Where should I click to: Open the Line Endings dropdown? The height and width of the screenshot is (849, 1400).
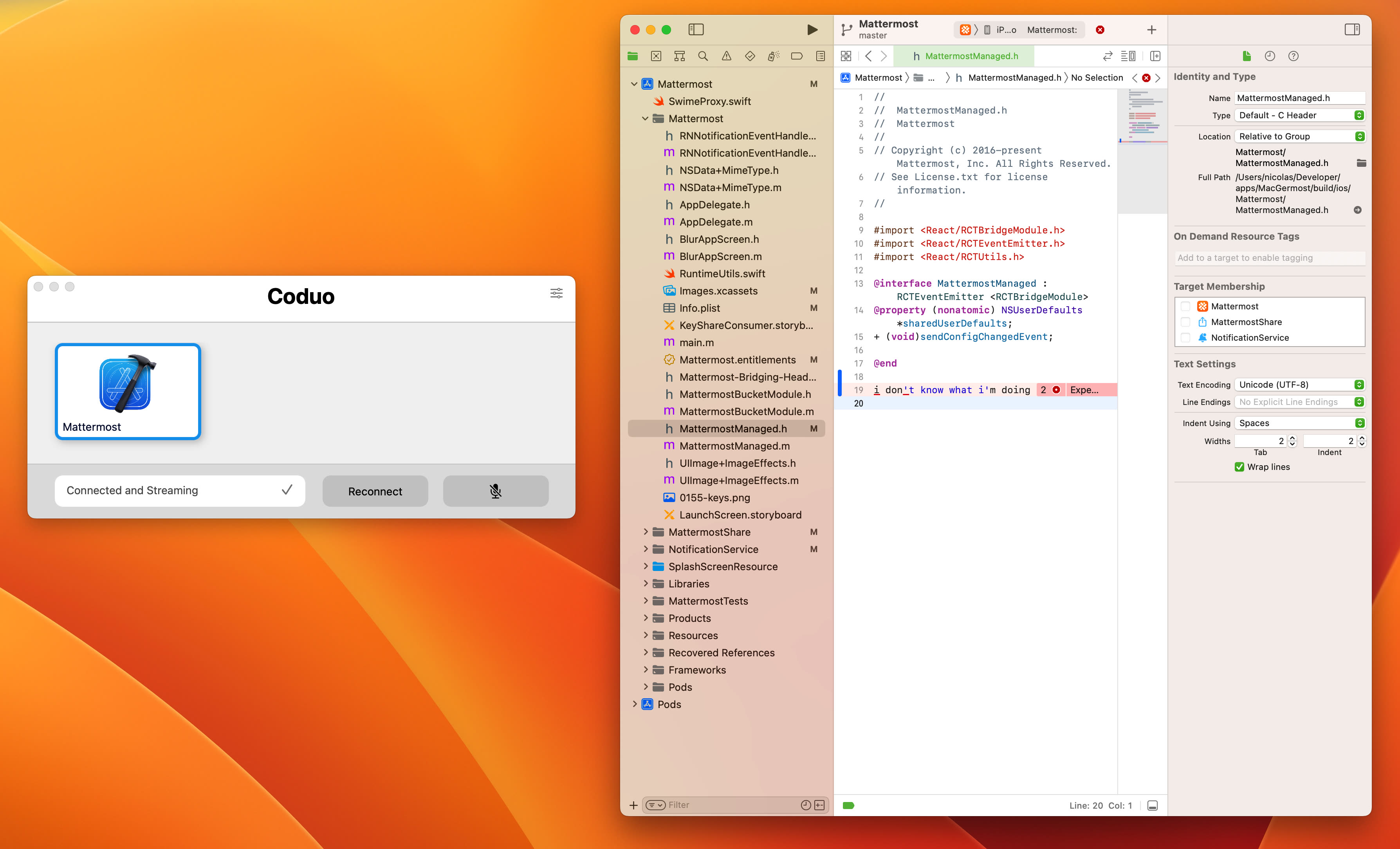click(x=1300, y=402)
